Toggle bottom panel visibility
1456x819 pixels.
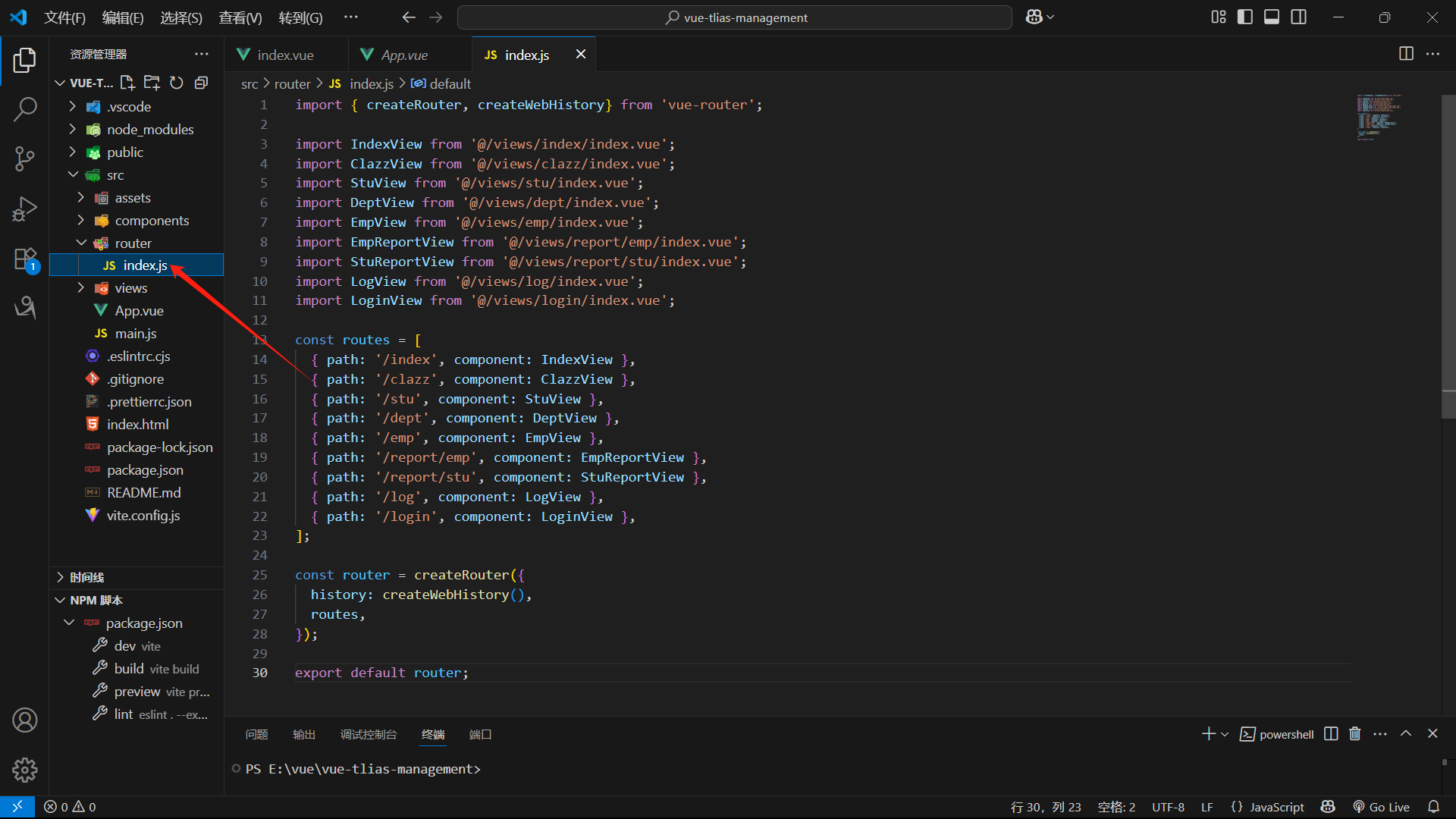click(x=1272, y=17)
